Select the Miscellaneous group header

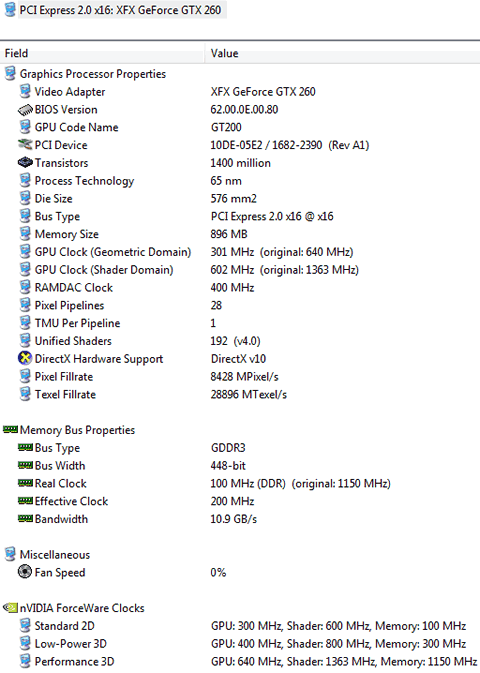(x=55, y=555)
